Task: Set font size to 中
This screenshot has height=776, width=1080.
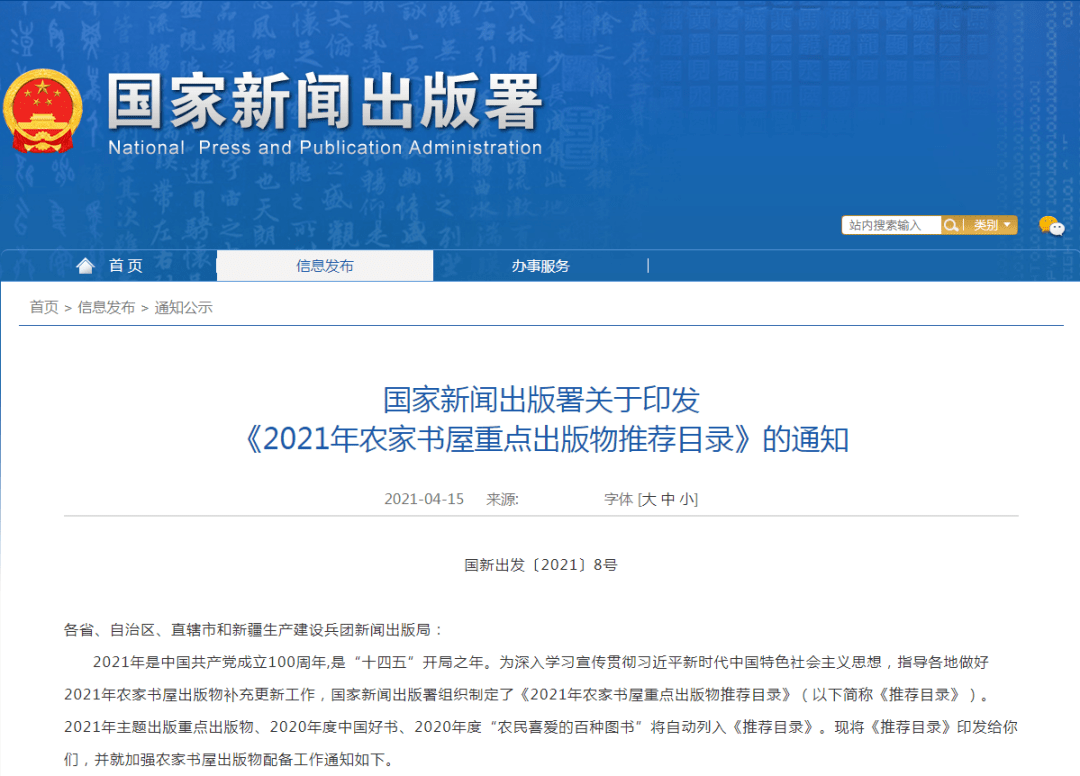Action: pos(668,499)
